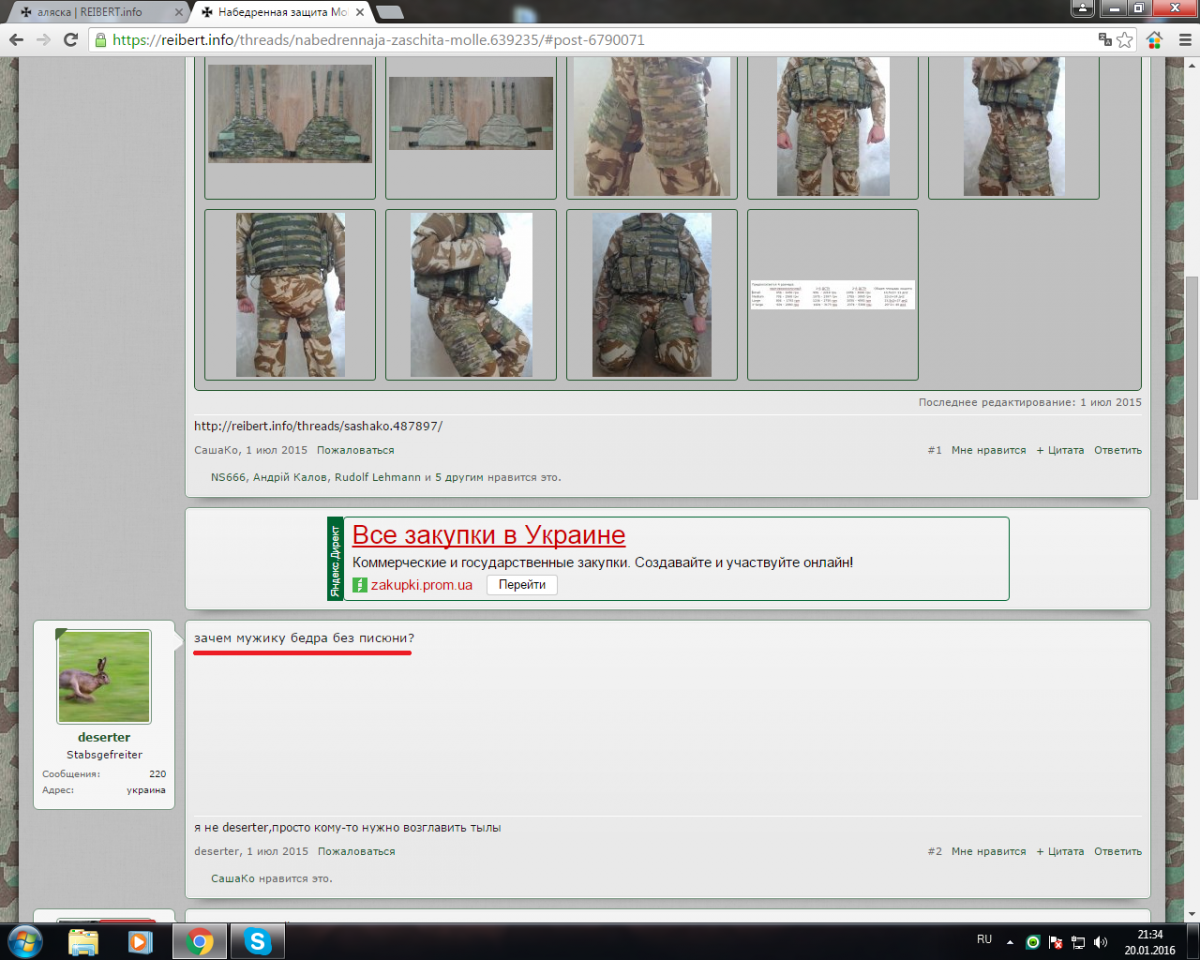Open a new tab with the new-tab button
Image resolution: width=1200 pixels, height=960 pixels.
pos(390,13)
